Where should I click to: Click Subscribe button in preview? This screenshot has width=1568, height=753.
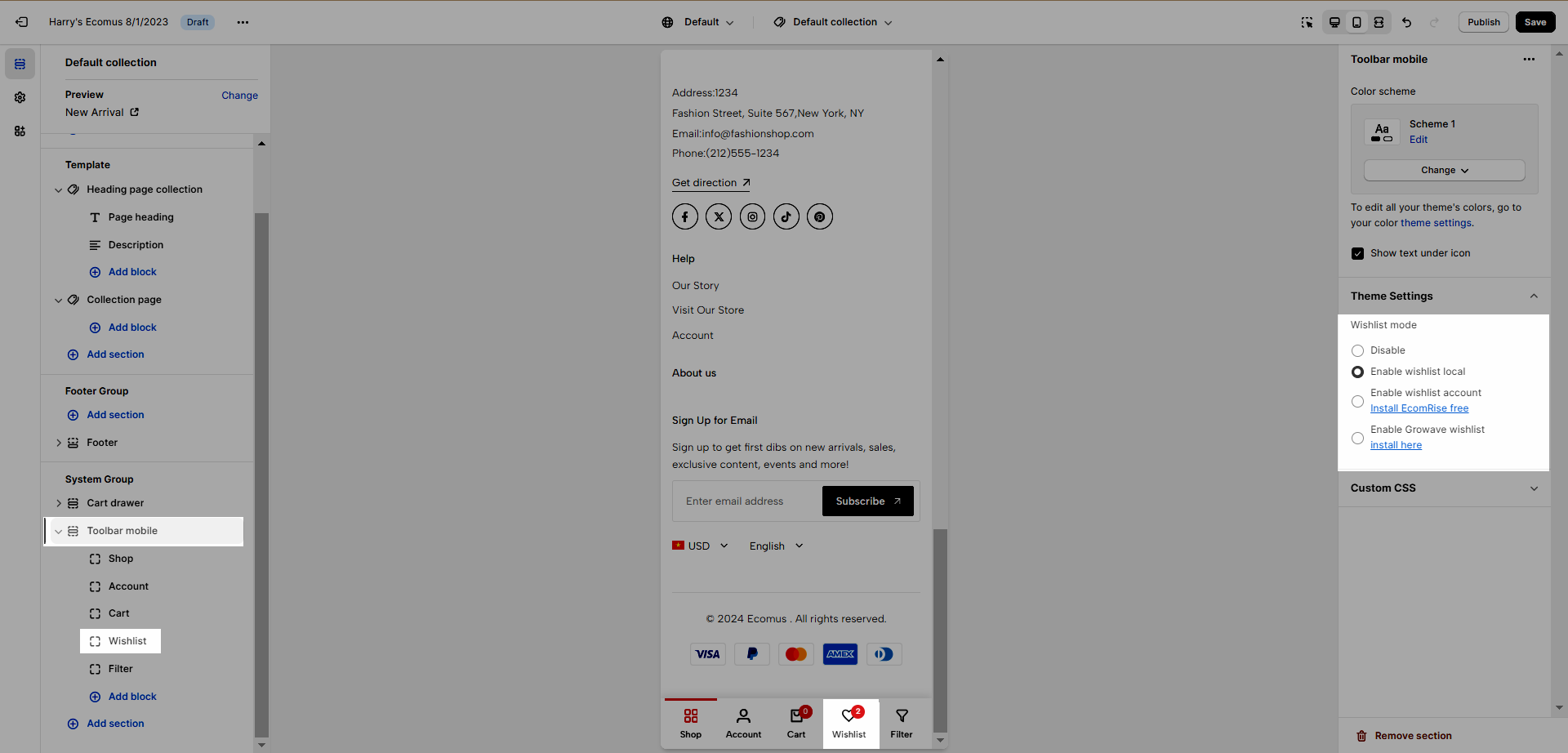tap(868, 501)
